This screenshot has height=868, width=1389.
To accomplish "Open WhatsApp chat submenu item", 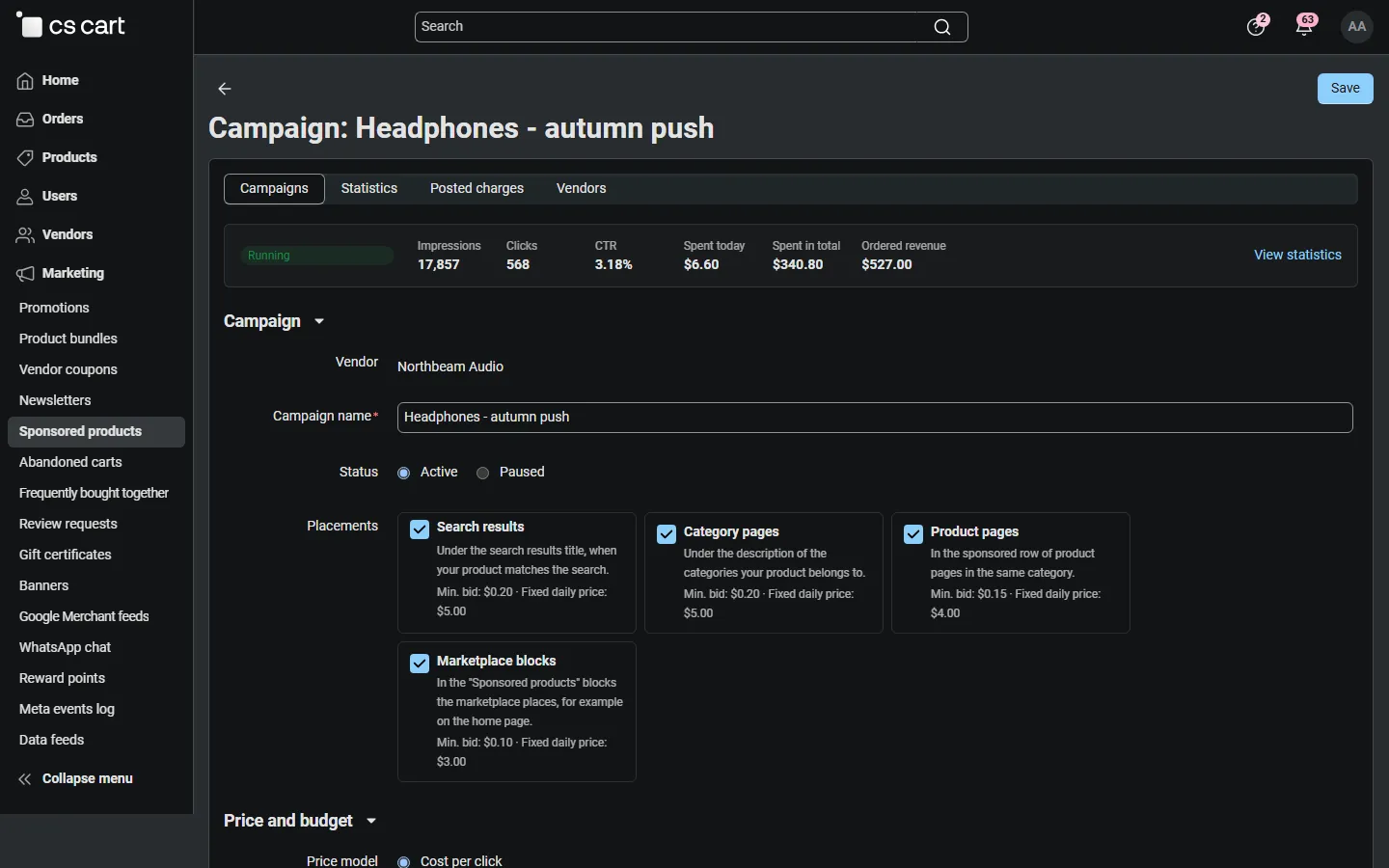I will click(x=66, y=648).
